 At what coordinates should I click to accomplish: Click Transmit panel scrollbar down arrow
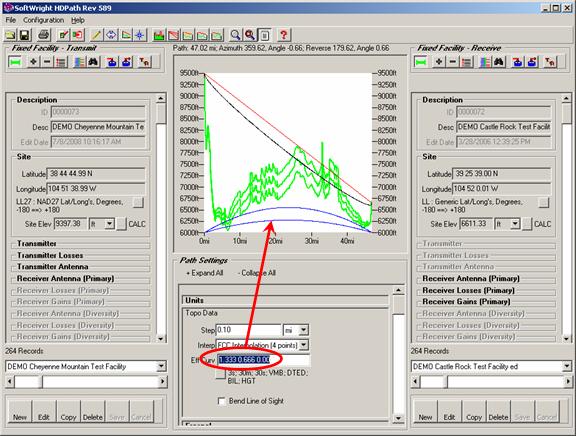(161, 338)
